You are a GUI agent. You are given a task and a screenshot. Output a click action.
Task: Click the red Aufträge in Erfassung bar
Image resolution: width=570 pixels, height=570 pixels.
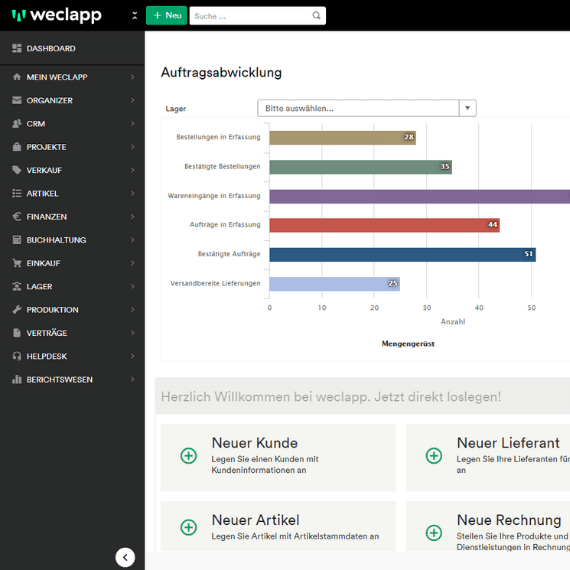click(385, 225)
